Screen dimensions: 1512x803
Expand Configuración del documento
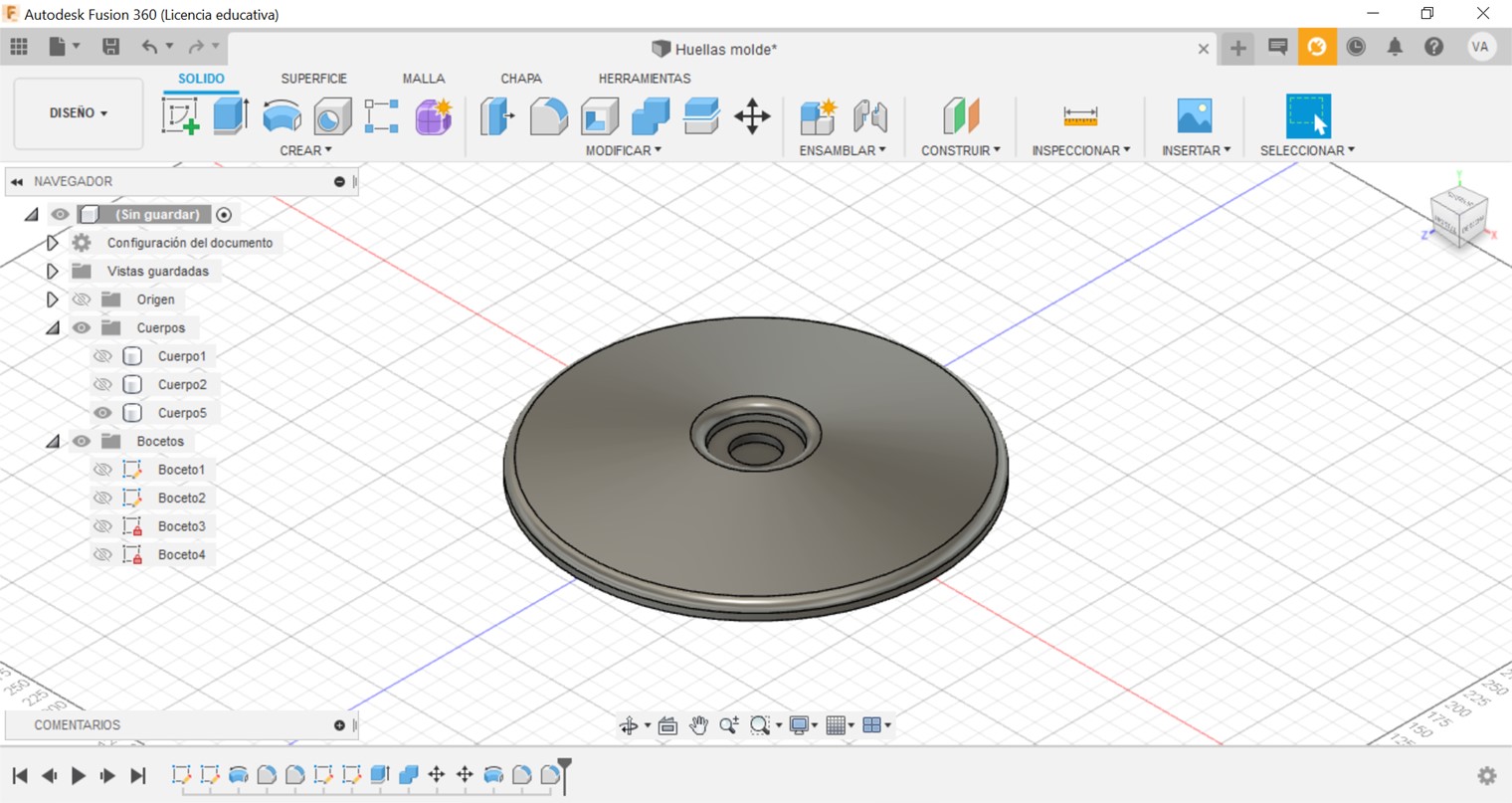53,243
